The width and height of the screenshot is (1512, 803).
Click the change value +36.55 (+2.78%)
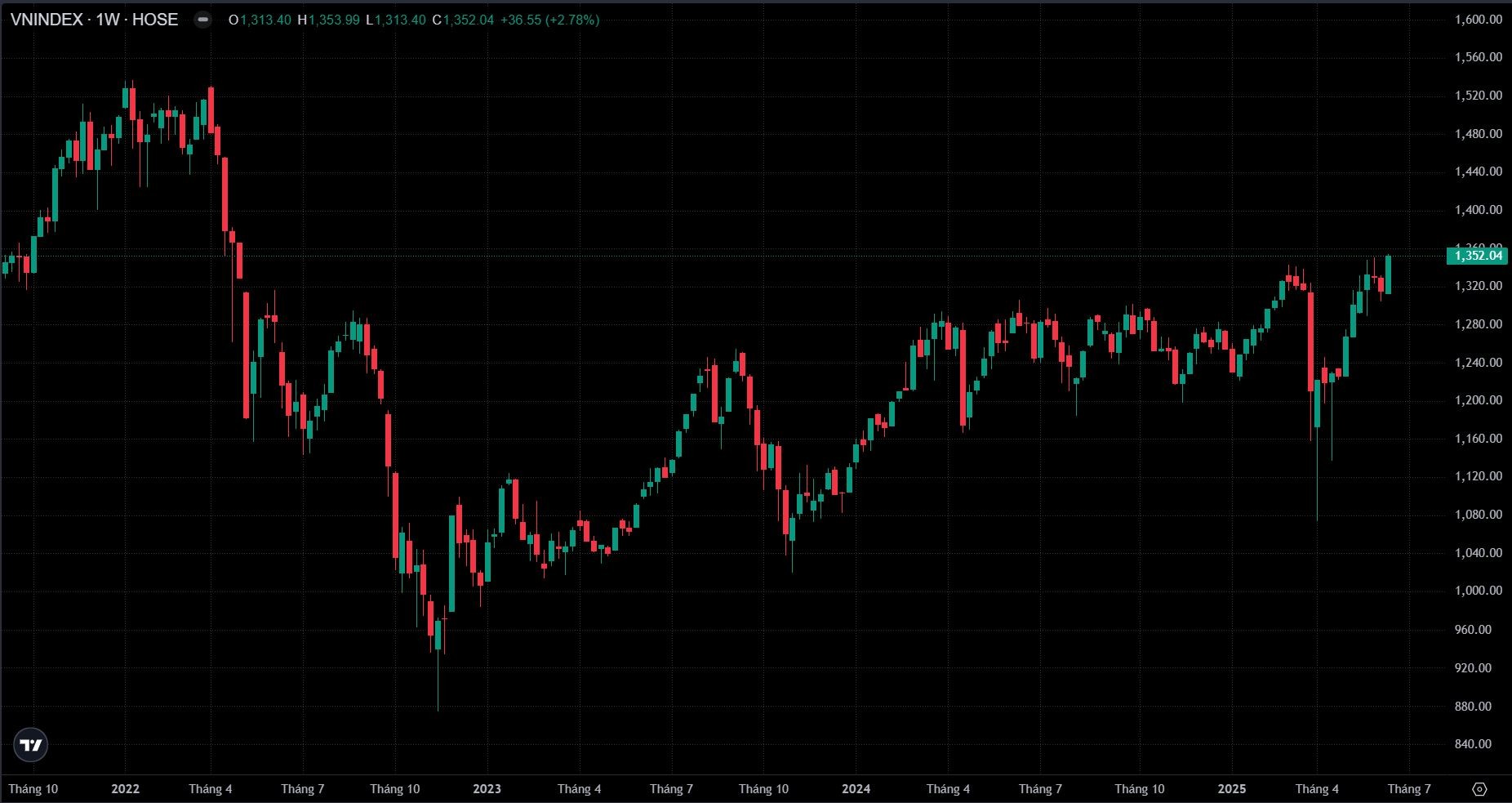(549, 20)
